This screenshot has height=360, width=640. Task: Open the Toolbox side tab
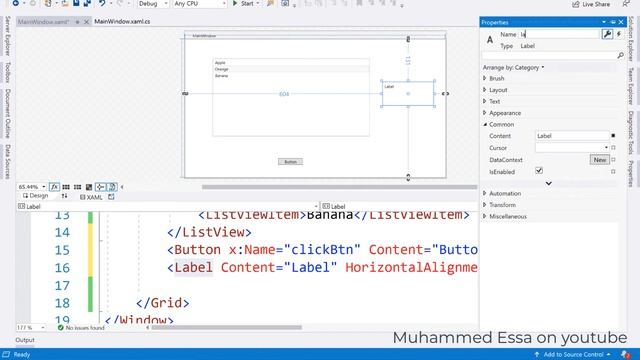point(7,72)
